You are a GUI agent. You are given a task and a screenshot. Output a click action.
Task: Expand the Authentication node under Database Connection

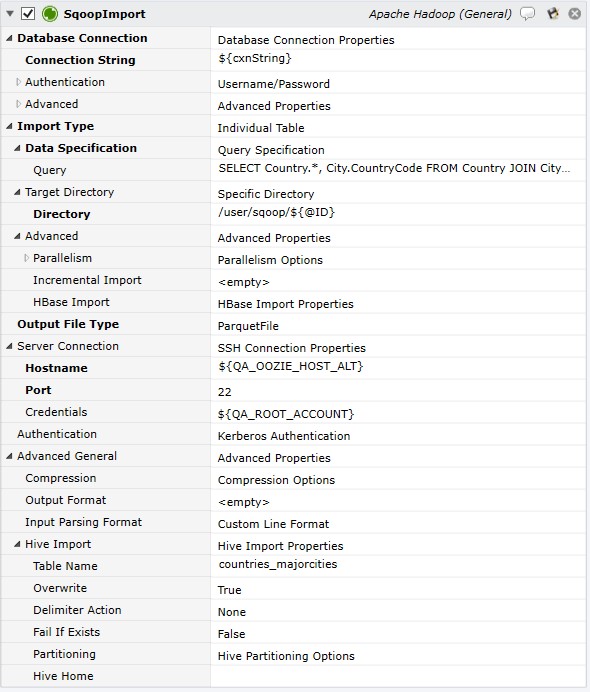(18, 82)
